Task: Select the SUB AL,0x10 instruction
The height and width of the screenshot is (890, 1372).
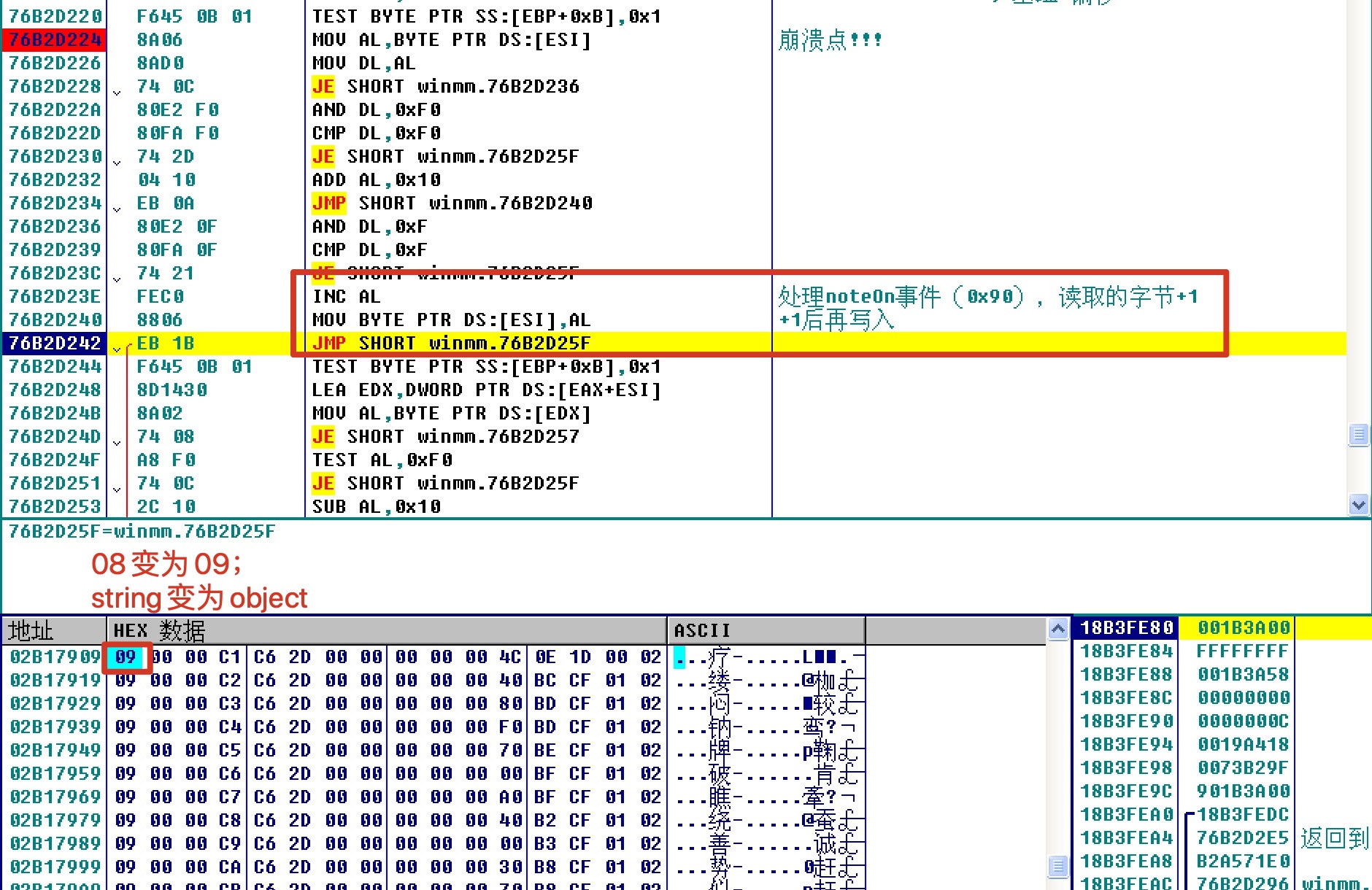Action: click(376, 507)
